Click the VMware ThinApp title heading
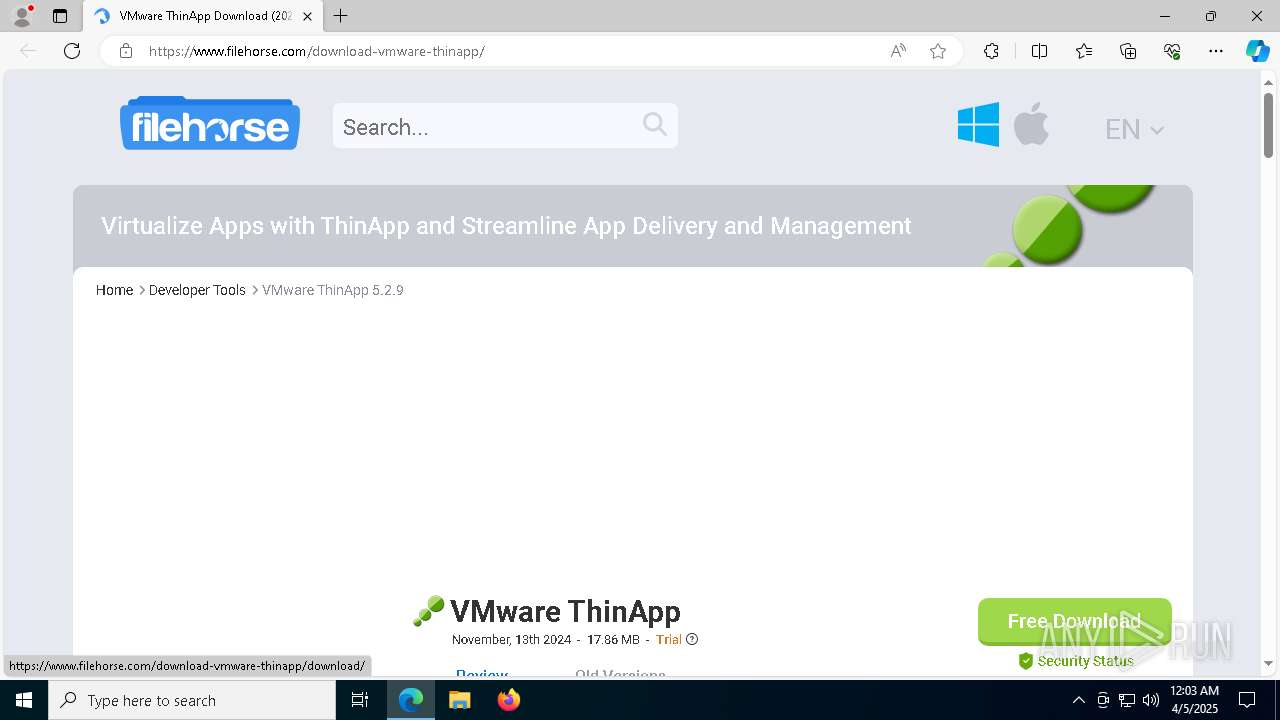This screenshot has height=720, width=1280. tap(565, 611)
